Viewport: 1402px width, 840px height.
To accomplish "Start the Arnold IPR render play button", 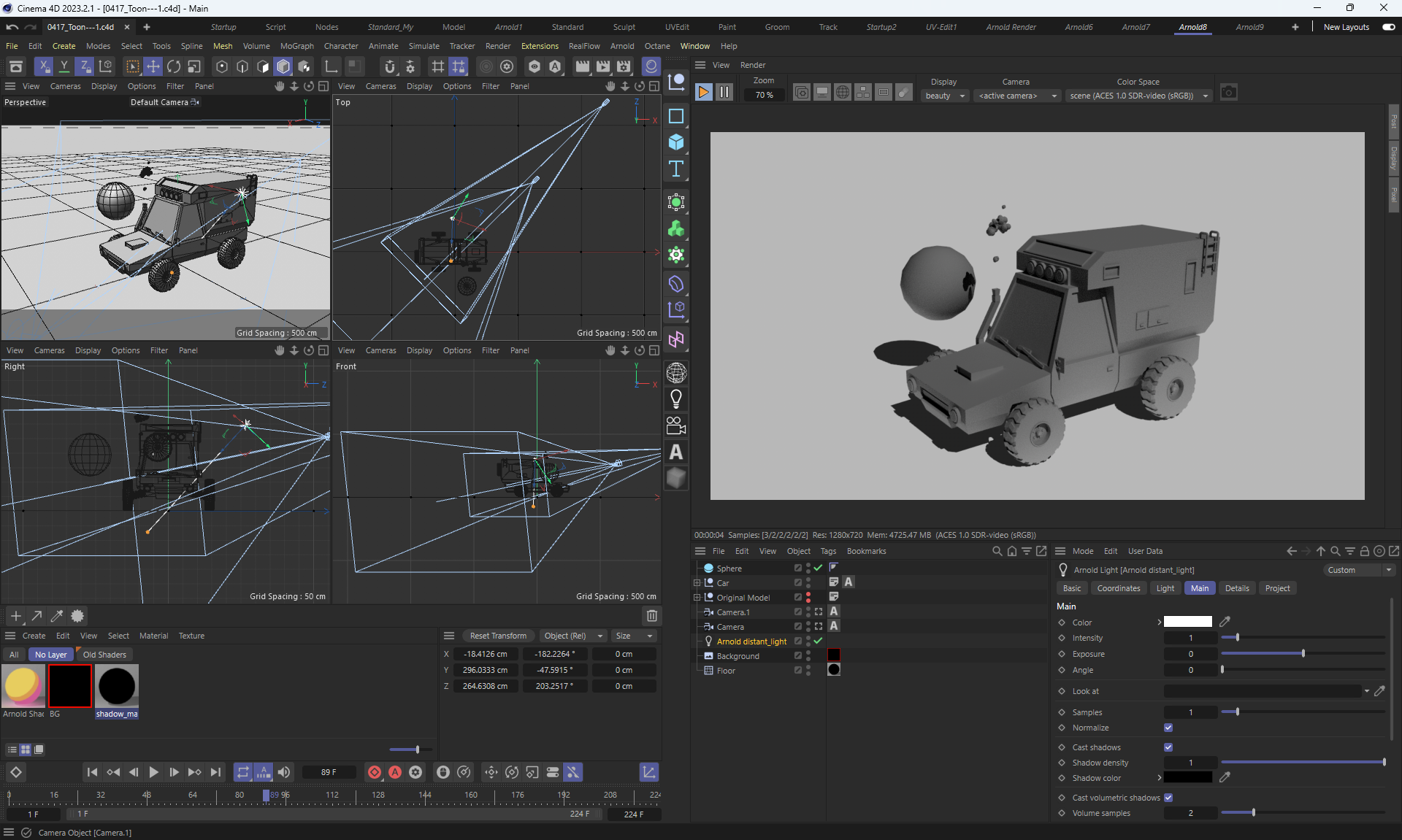I will (x=703, y=93).
